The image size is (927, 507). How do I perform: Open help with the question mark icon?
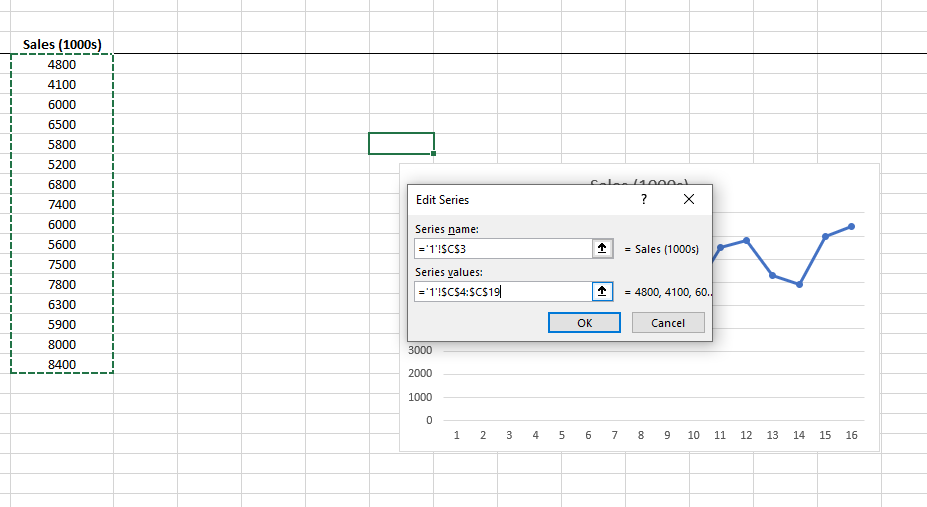644,200
